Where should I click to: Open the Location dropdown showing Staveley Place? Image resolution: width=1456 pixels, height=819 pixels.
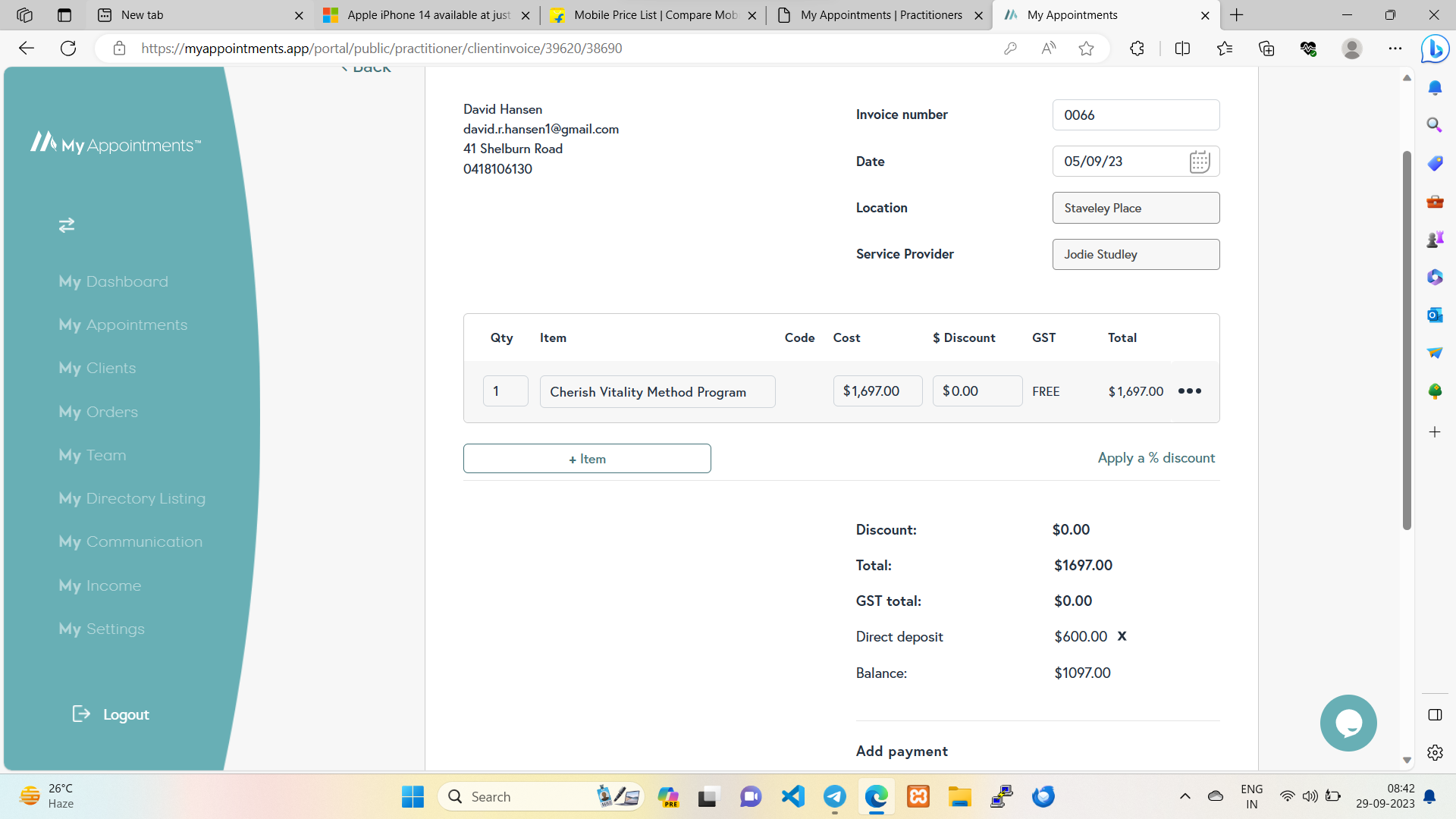(x=1135, y=208)
